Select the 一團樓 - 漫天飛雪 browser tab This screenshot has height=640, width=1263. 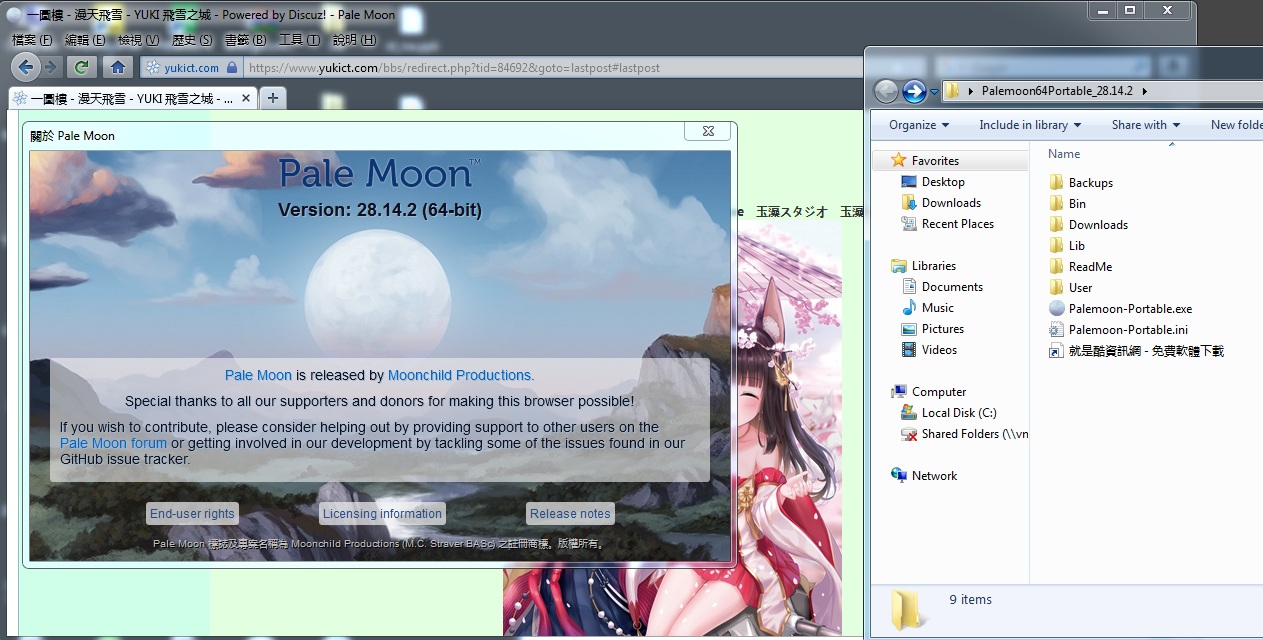click(132, 99)
